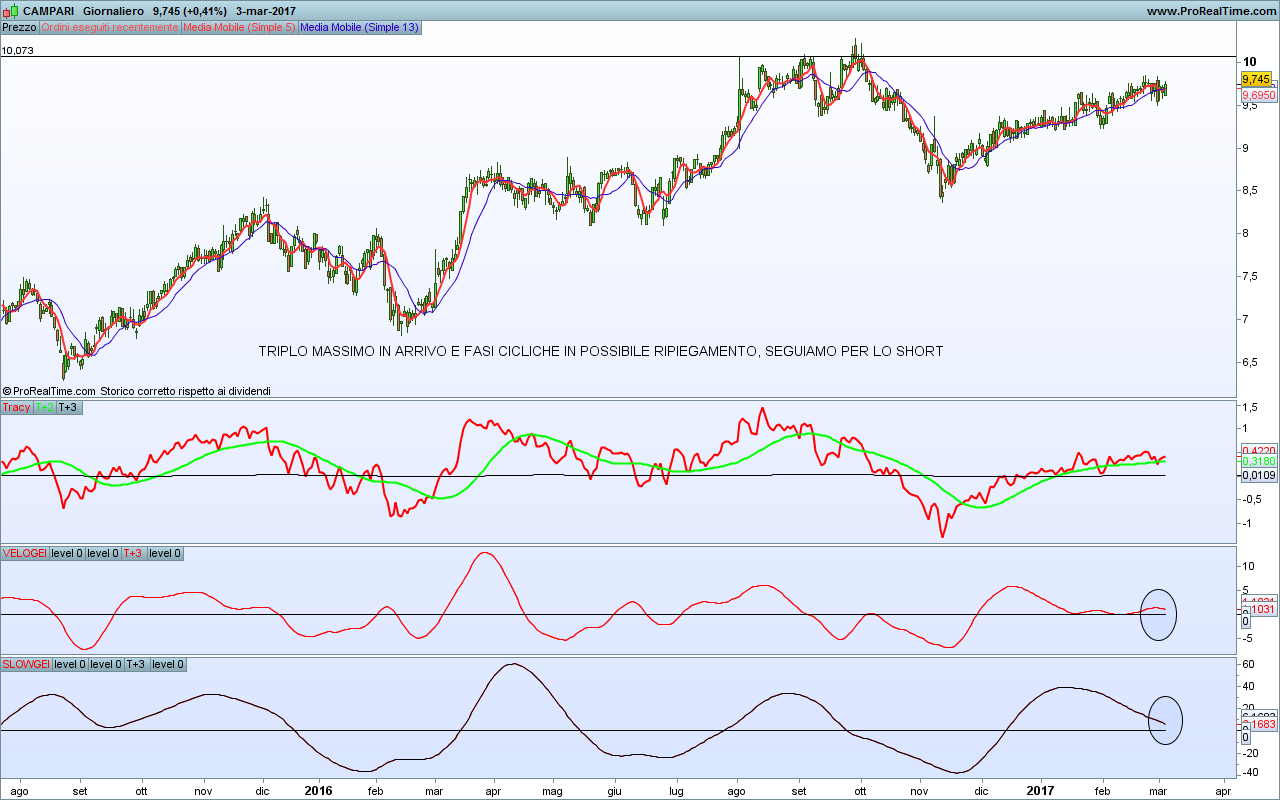Click the 2017 marker on time axis
This screenshot has height=800, width=1280.
[x=1041, y=789]
